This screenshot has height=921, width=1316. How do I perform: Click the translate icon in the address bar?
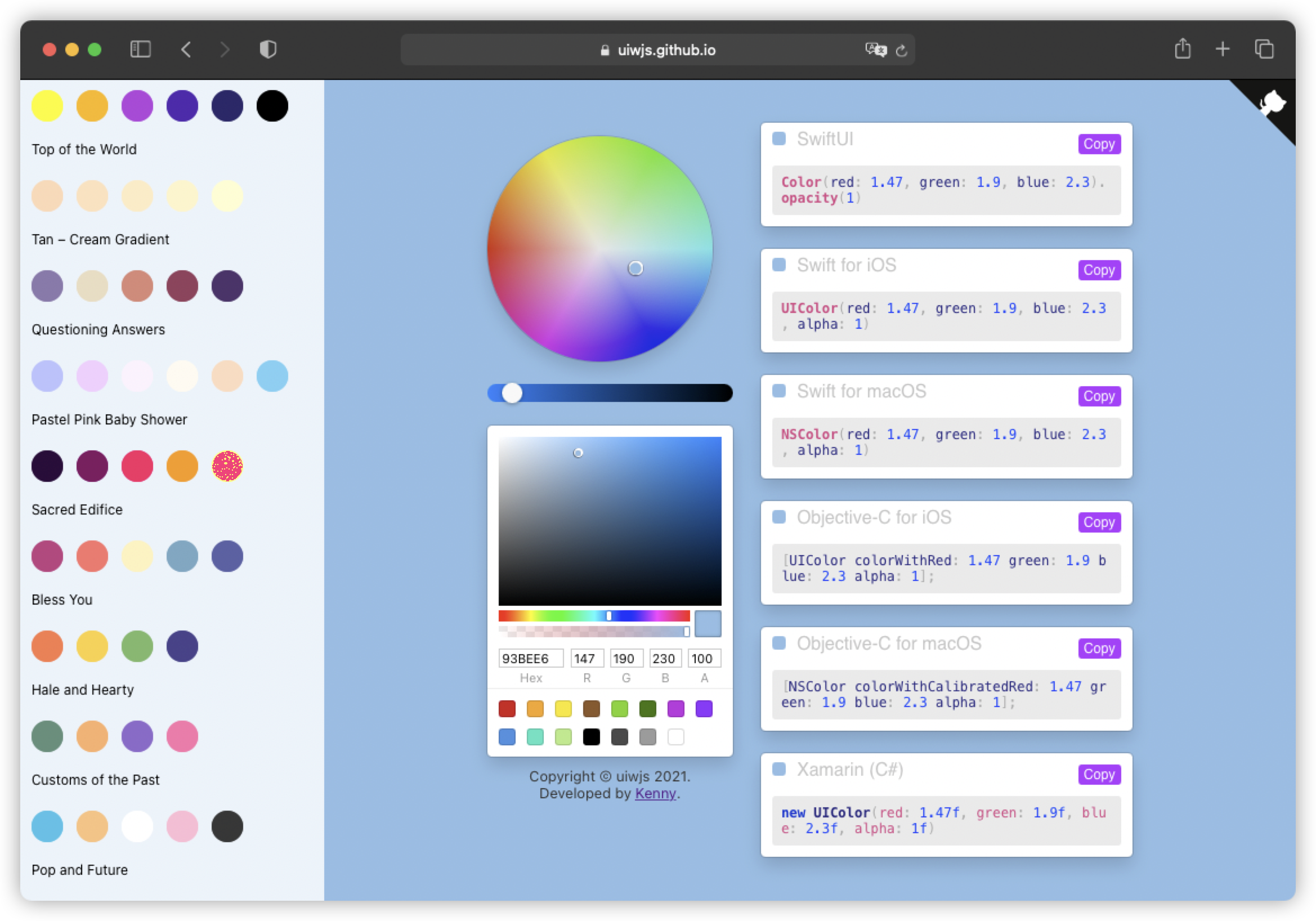(875, 51)
